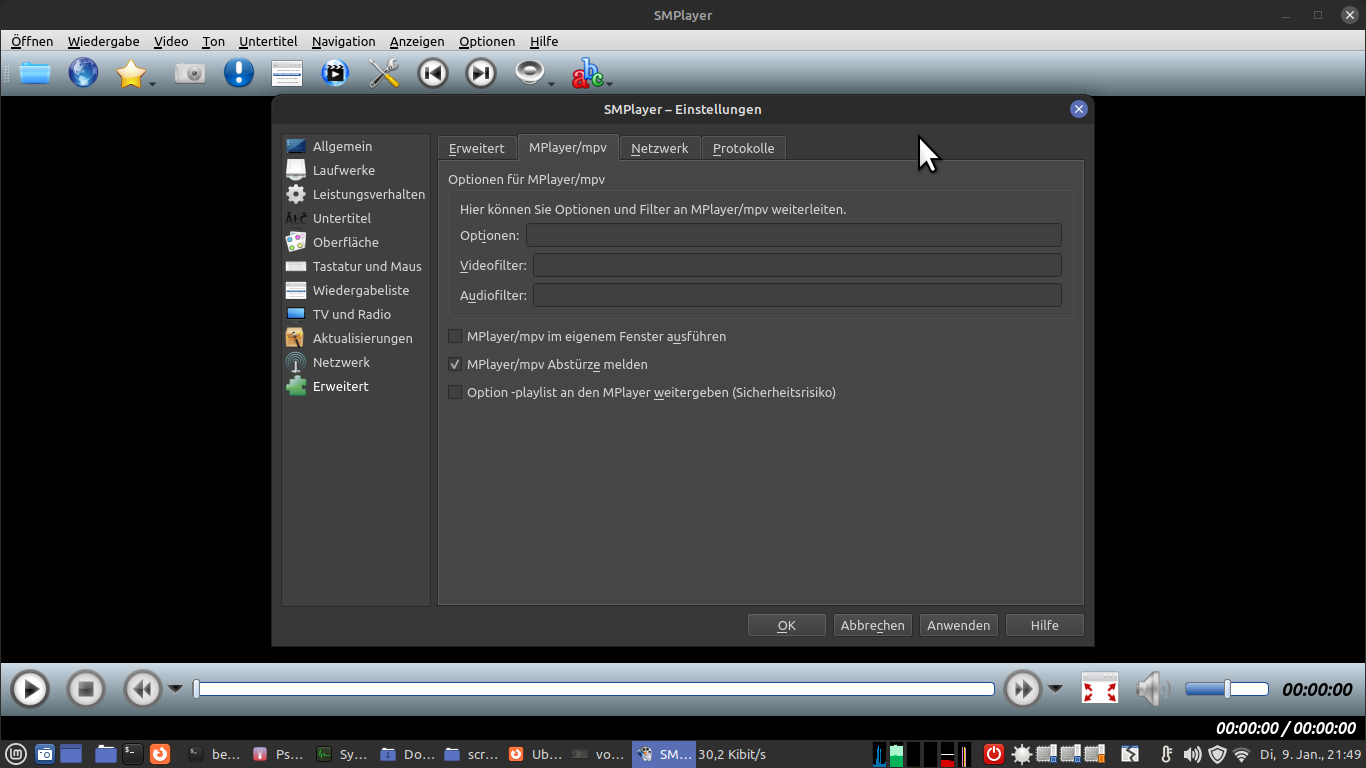Click the Hilfe dialog button
Viewport: 1366px width, 768px height.
coord(1045,625)
